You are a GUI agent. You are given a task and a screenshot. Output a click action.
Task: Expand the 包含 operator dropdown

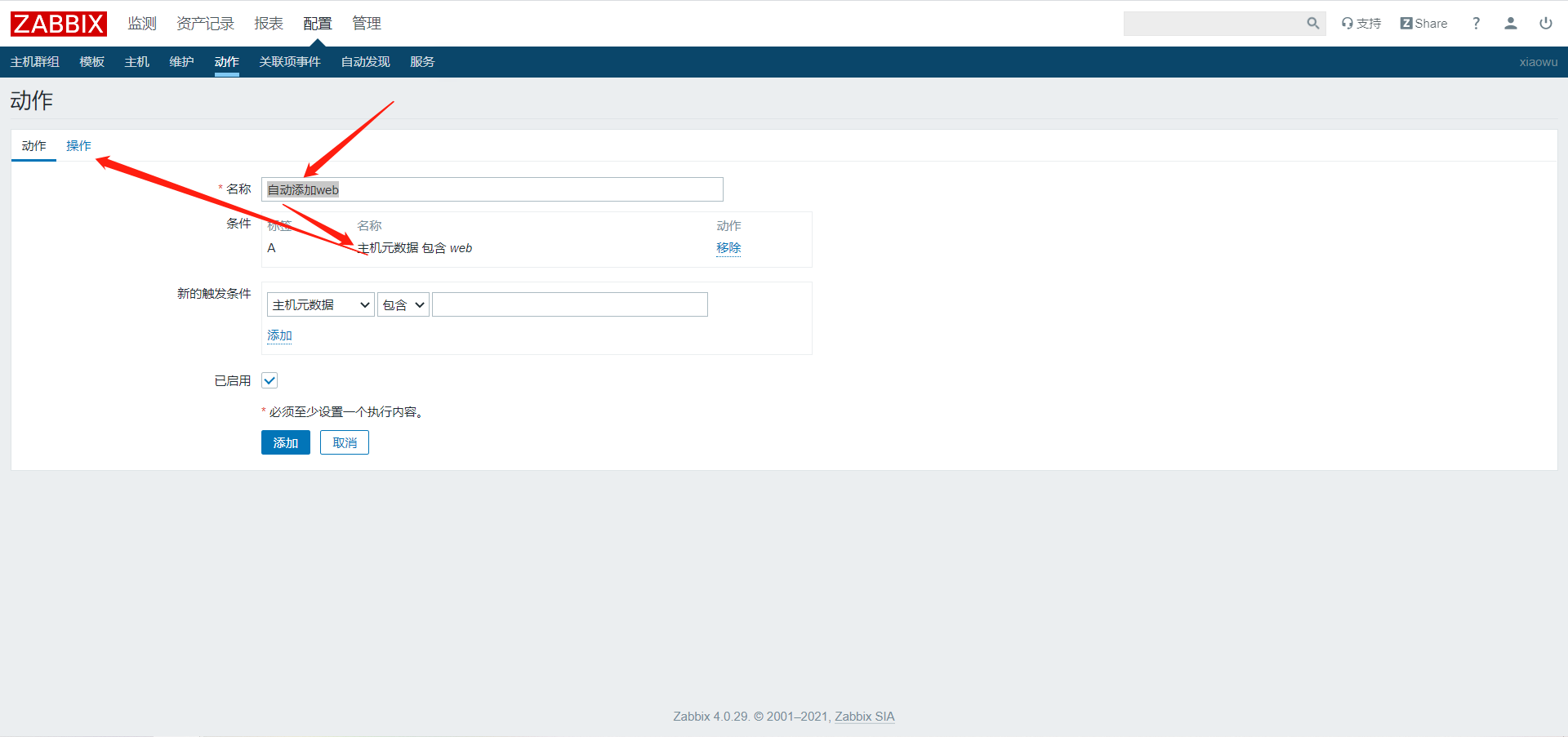pyautogui.click(x=403, y=304)
